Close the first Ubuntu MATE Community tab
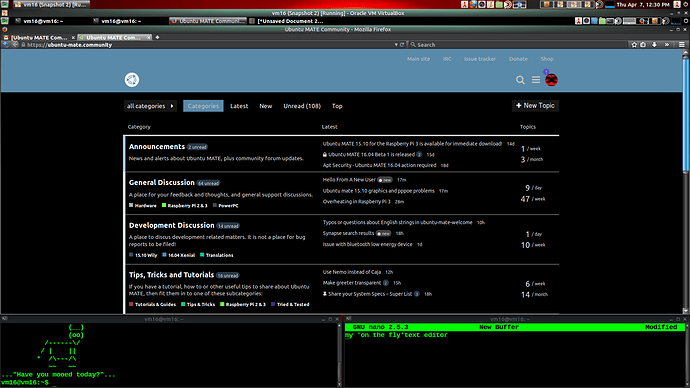This screenshot has height=388, width=690. tap(73, 37)
